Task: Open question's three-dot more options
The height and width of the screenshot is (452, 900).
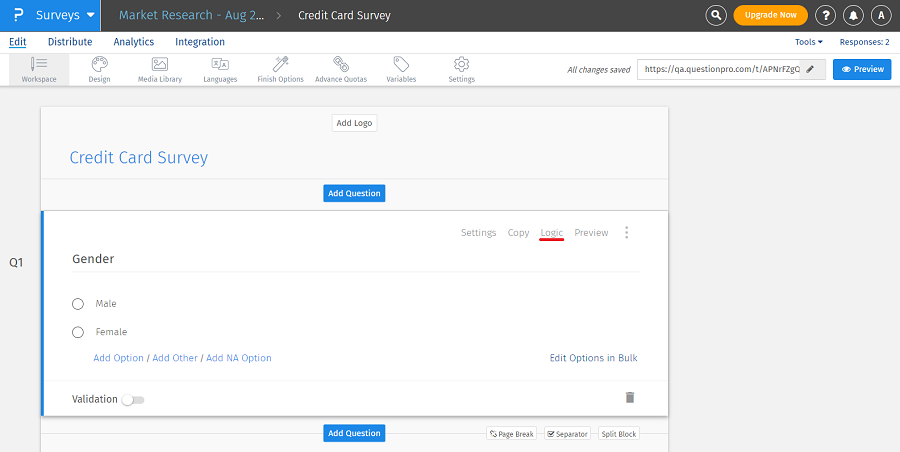Action: pos(627,233)
